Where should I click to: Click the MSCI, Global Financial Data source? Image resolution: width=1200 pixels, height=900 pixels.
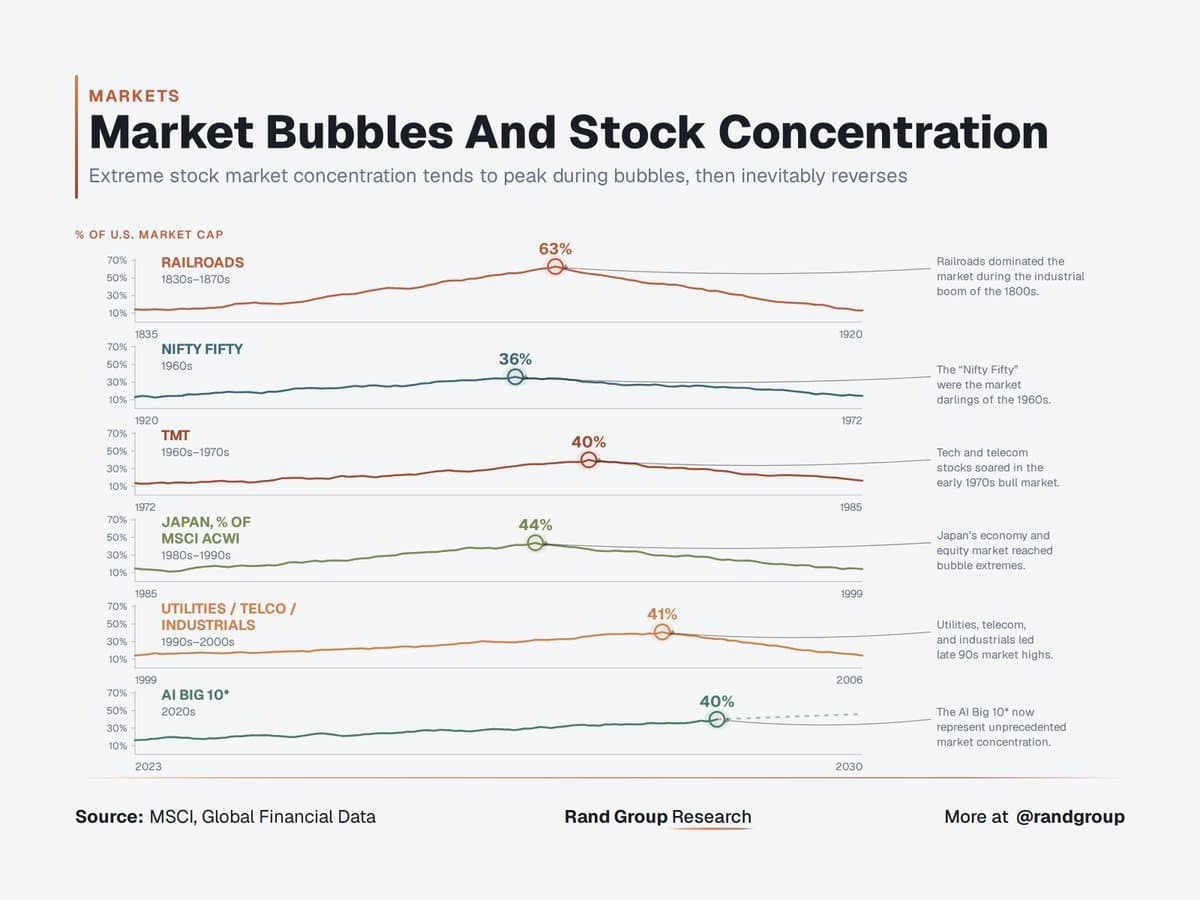point(263,817)
